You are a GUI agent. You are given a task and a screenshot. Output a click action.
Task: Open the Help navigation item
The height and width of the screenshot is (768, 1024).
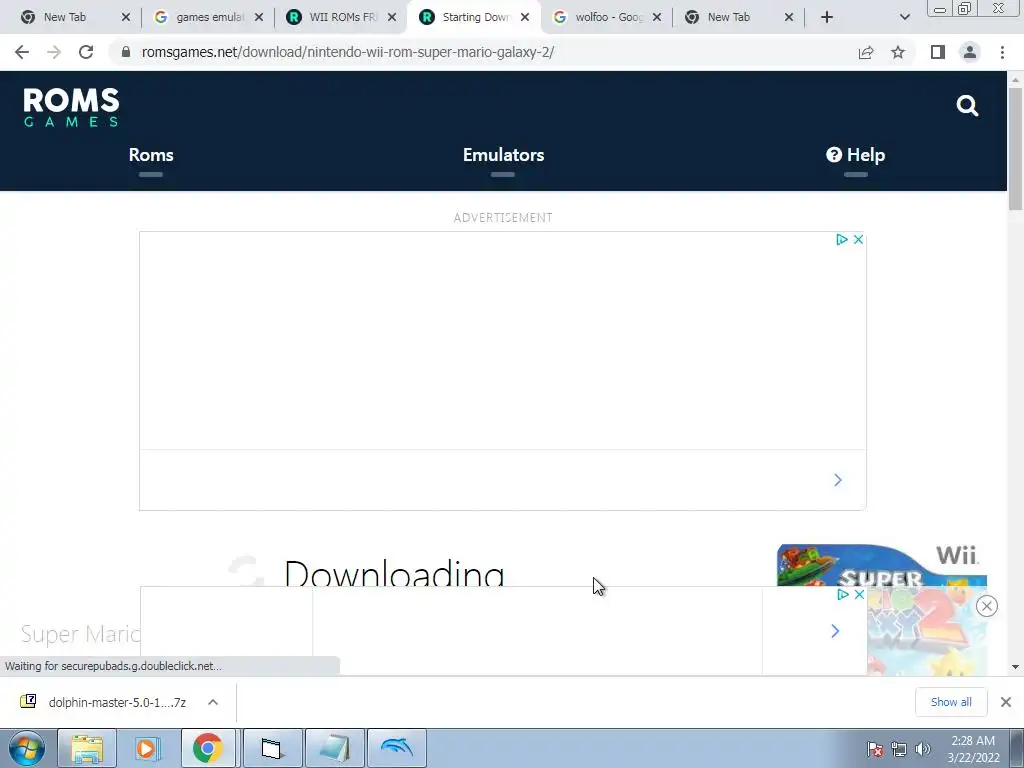pyautogui.click(x=856, y=155)
